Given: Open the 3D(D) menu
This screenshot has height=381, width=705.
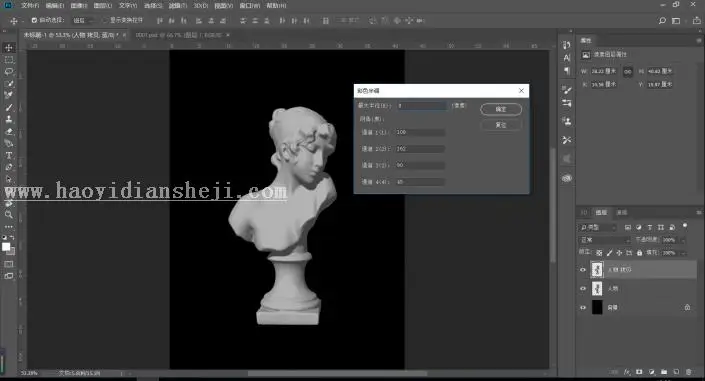Looking at the screenshot, I should (201, 5).
